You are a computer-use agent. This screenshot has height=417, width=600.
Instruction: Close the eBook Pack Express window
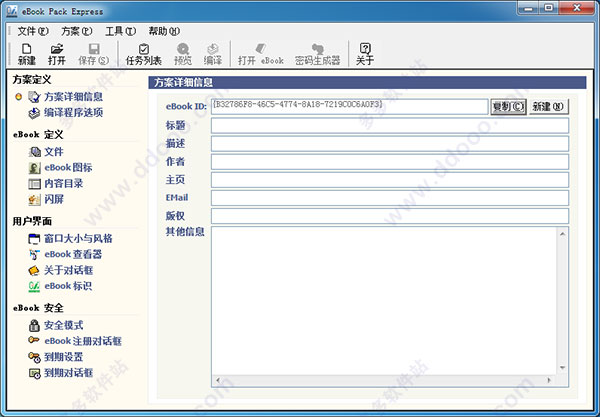[x=577, y=8]
